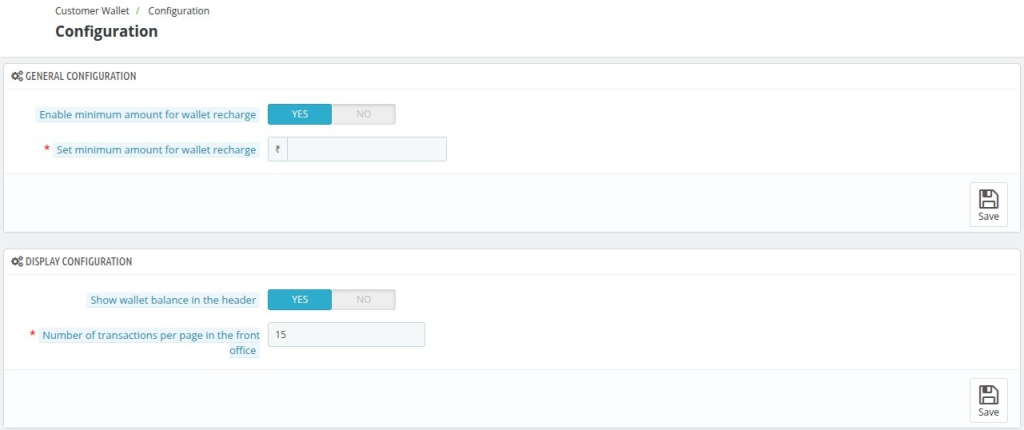1024x430 pixels.
Task: Click the Display Configuration gears icon
Action: click(17, 261)
